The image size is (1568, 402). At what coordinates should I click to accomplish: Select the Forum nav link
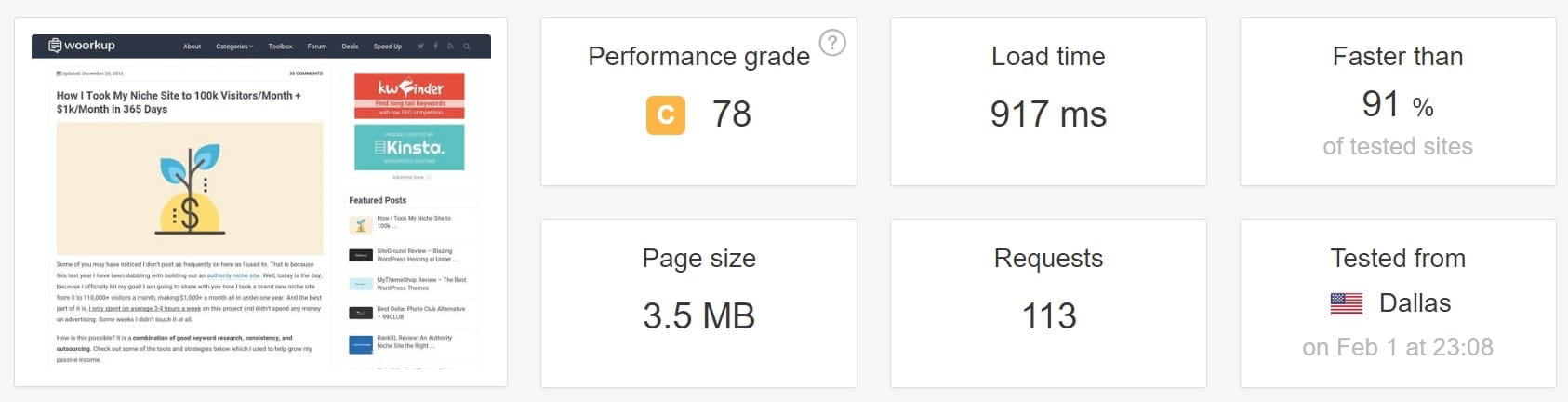point(317,47)
